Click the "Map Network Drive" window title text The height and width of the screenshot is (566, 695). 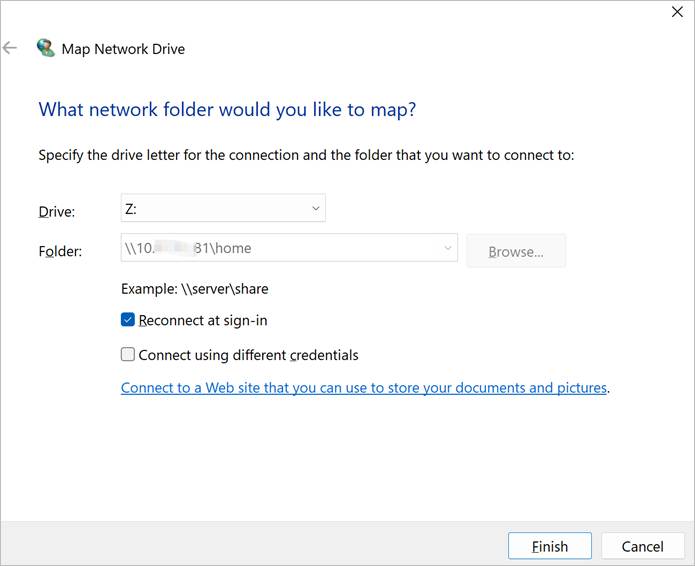coord(123,48)
